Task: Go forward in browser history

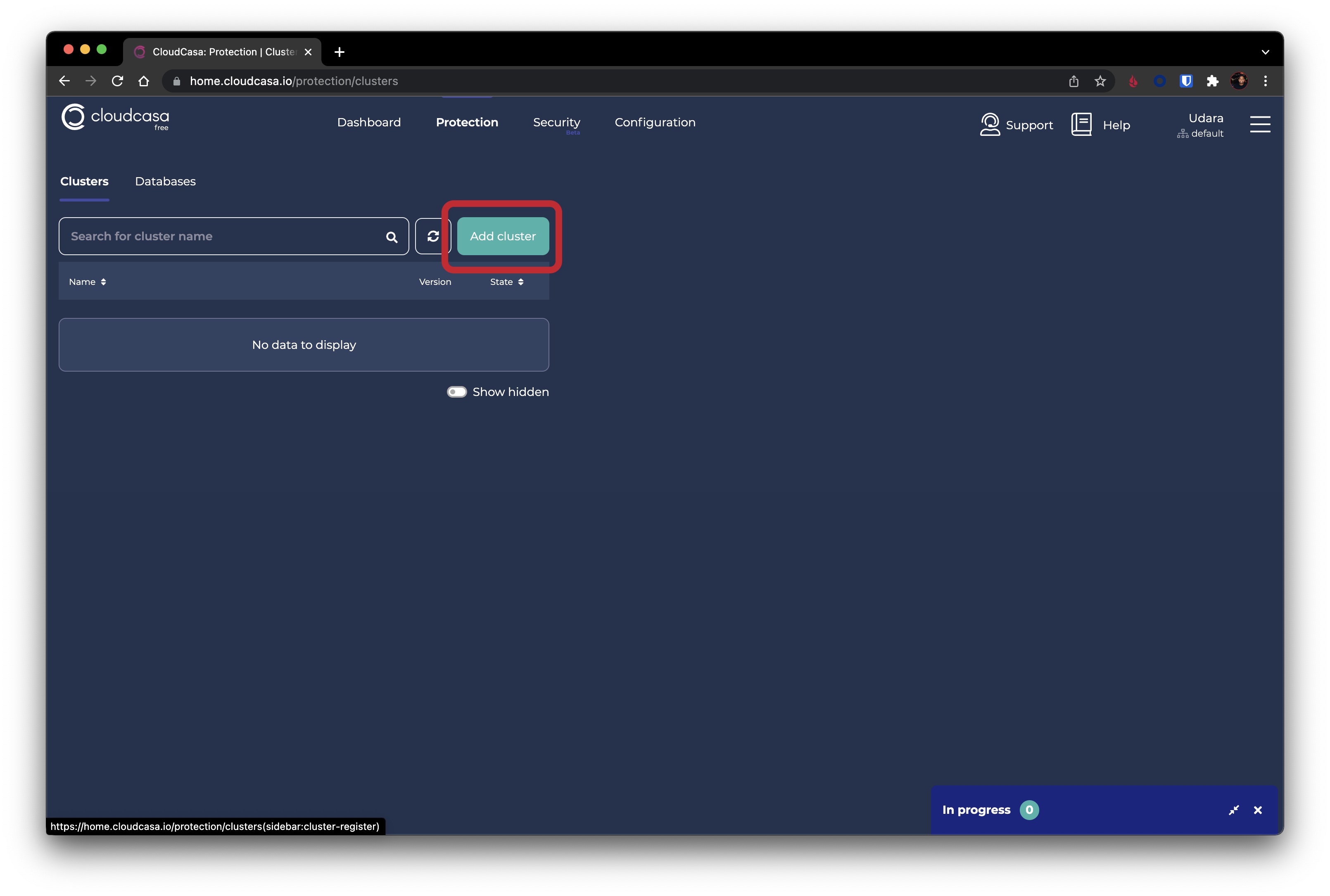Action: (x=91, y=81)
